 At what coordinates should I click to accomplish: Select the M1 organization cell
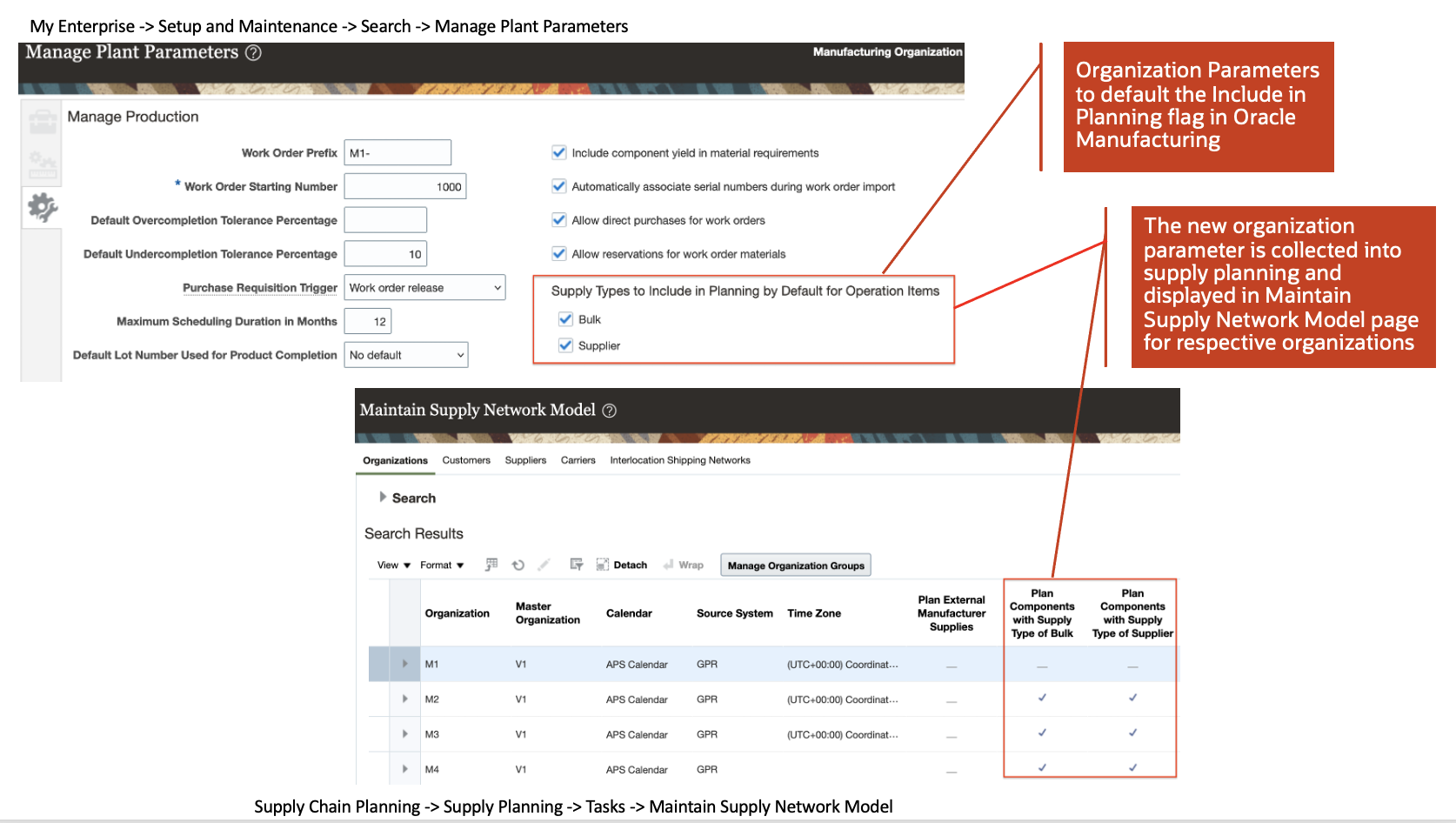(432, 664)
